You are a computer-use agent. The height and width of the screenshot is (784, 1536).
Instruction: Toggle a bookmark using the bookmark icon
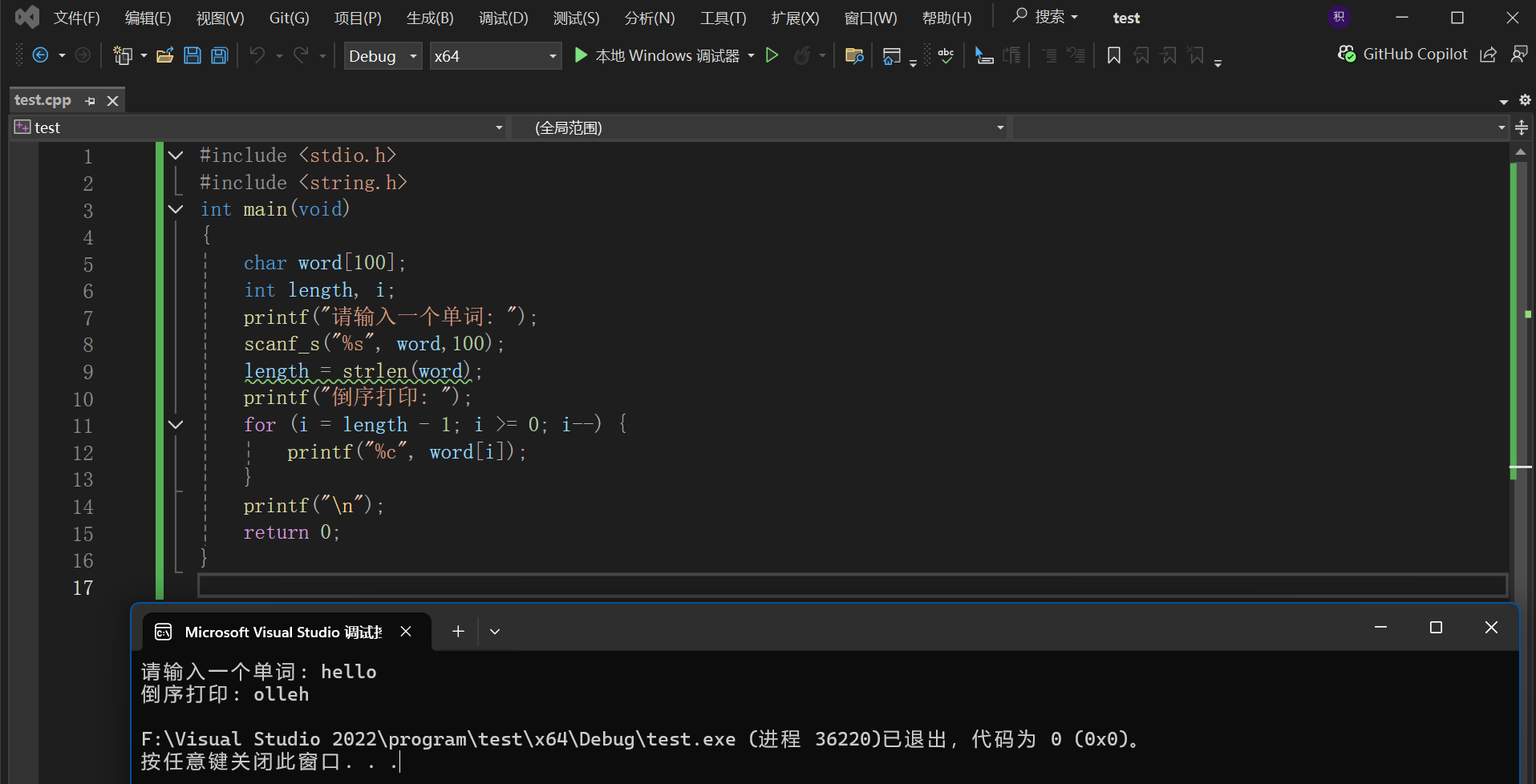tap(1114, 55)
